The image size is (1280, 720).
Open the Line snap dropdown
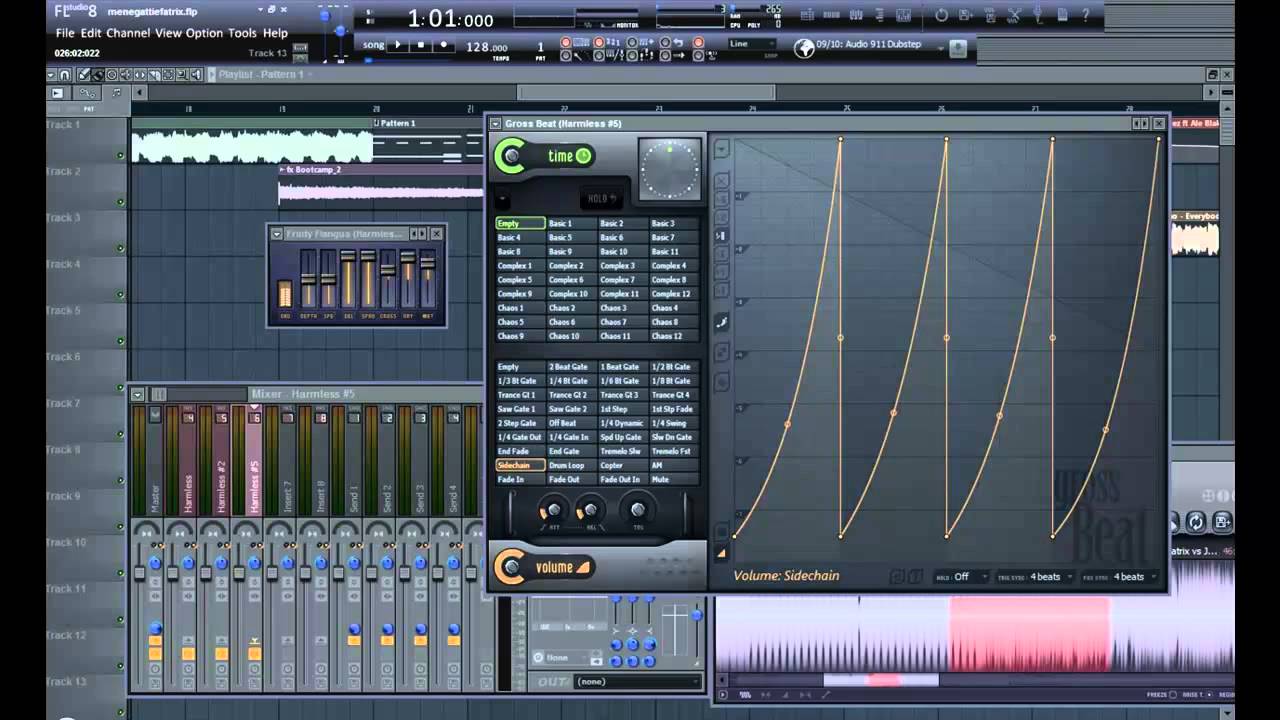click(752, 44)
